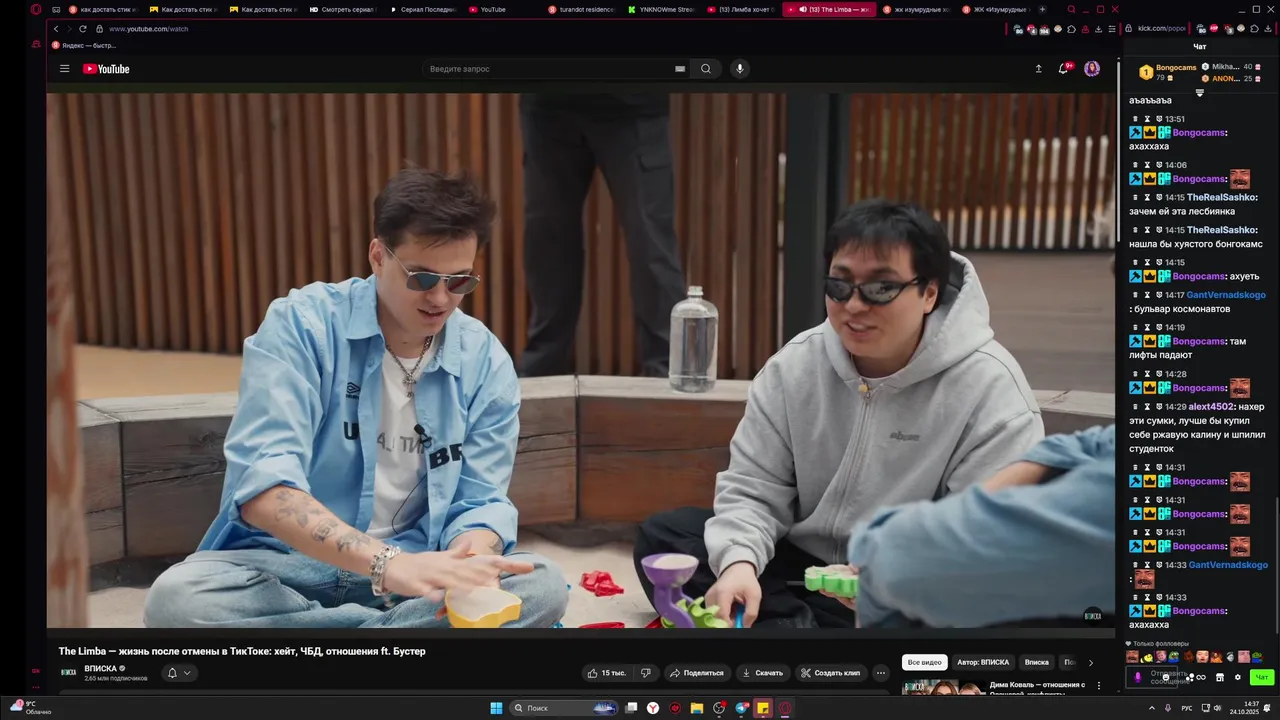Open Opera menu logo at top-left

[x=36, y=10]
